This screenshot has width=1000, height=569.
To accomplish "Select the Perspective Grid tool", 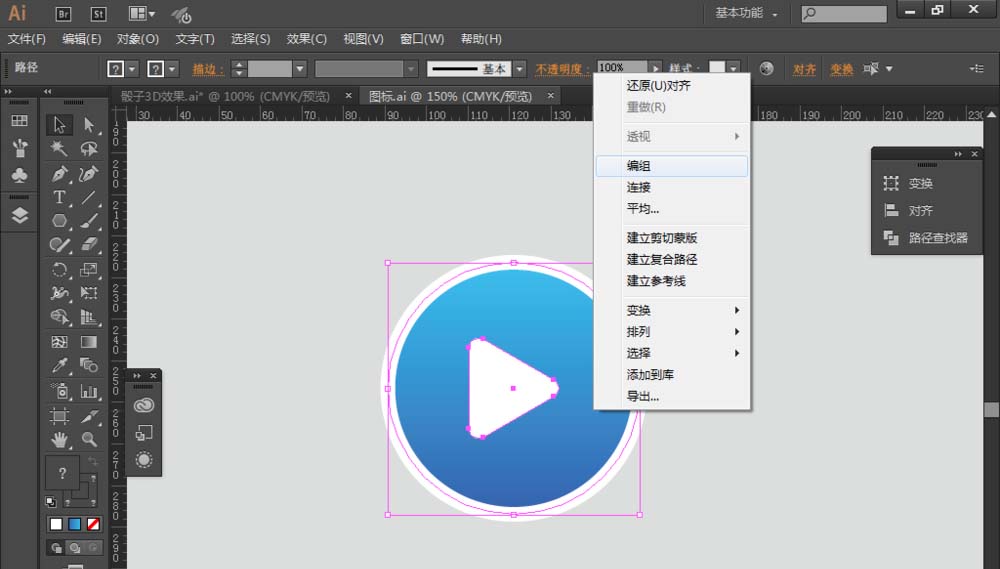I will tap(89, 317).
